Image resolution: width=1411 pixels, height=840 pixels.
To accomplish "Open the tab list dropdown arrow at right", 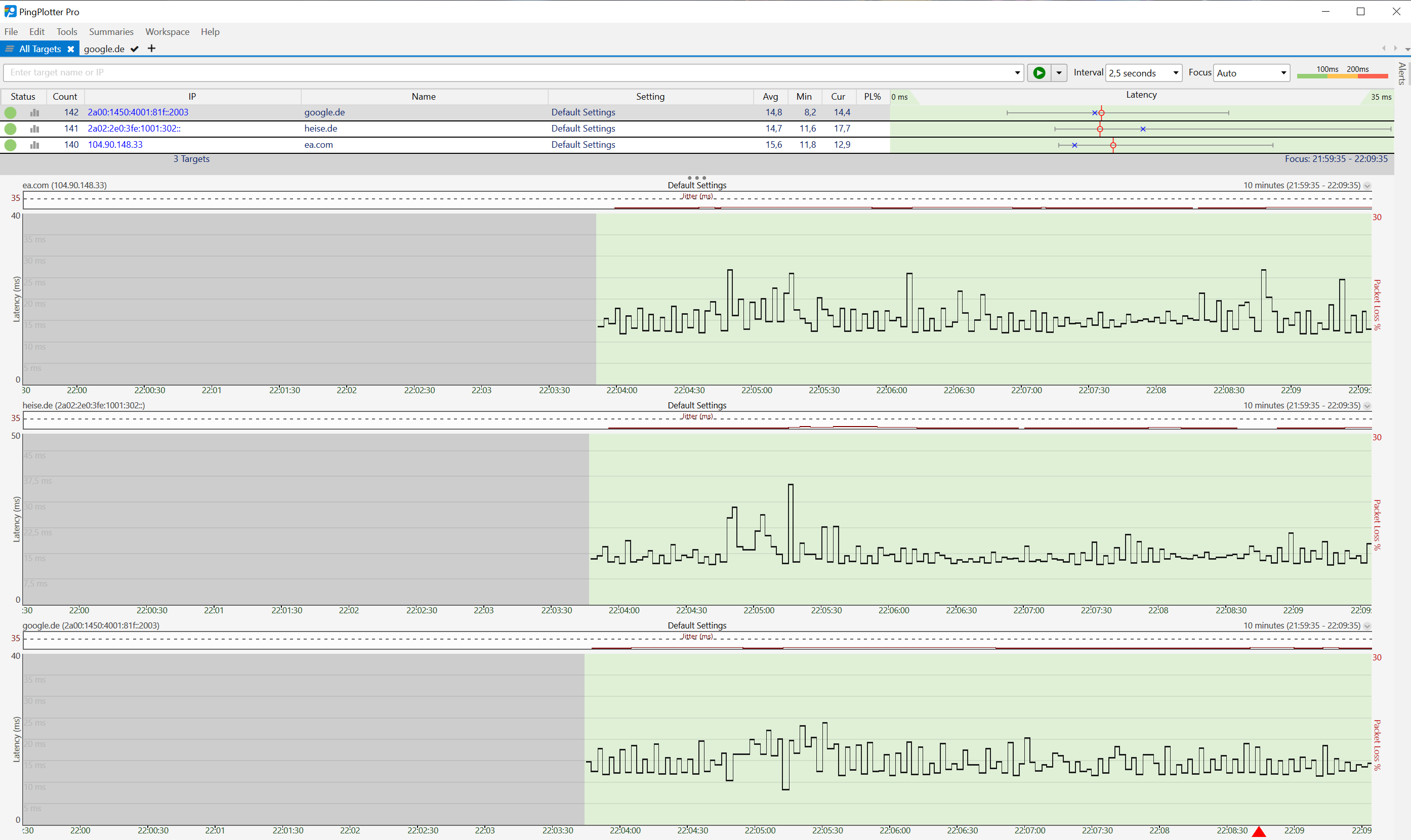I will click(x=1407, y=50).
